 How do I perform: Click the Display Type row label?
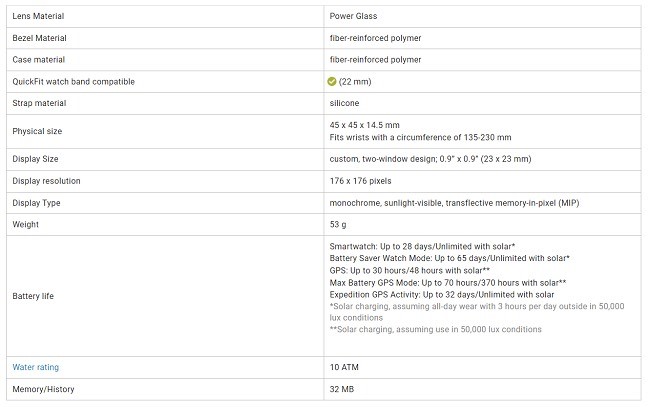(x=37, y=203)
